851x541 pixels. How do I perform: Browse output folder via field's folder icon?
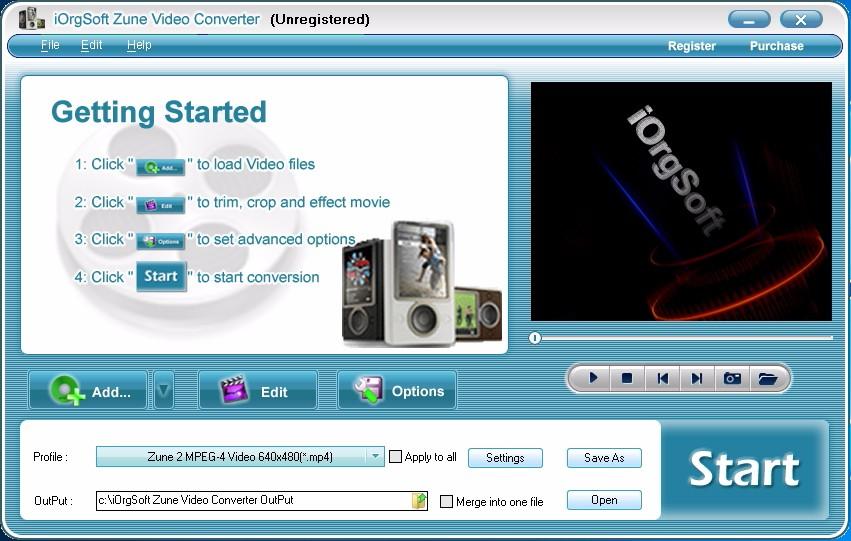point(419,500)
